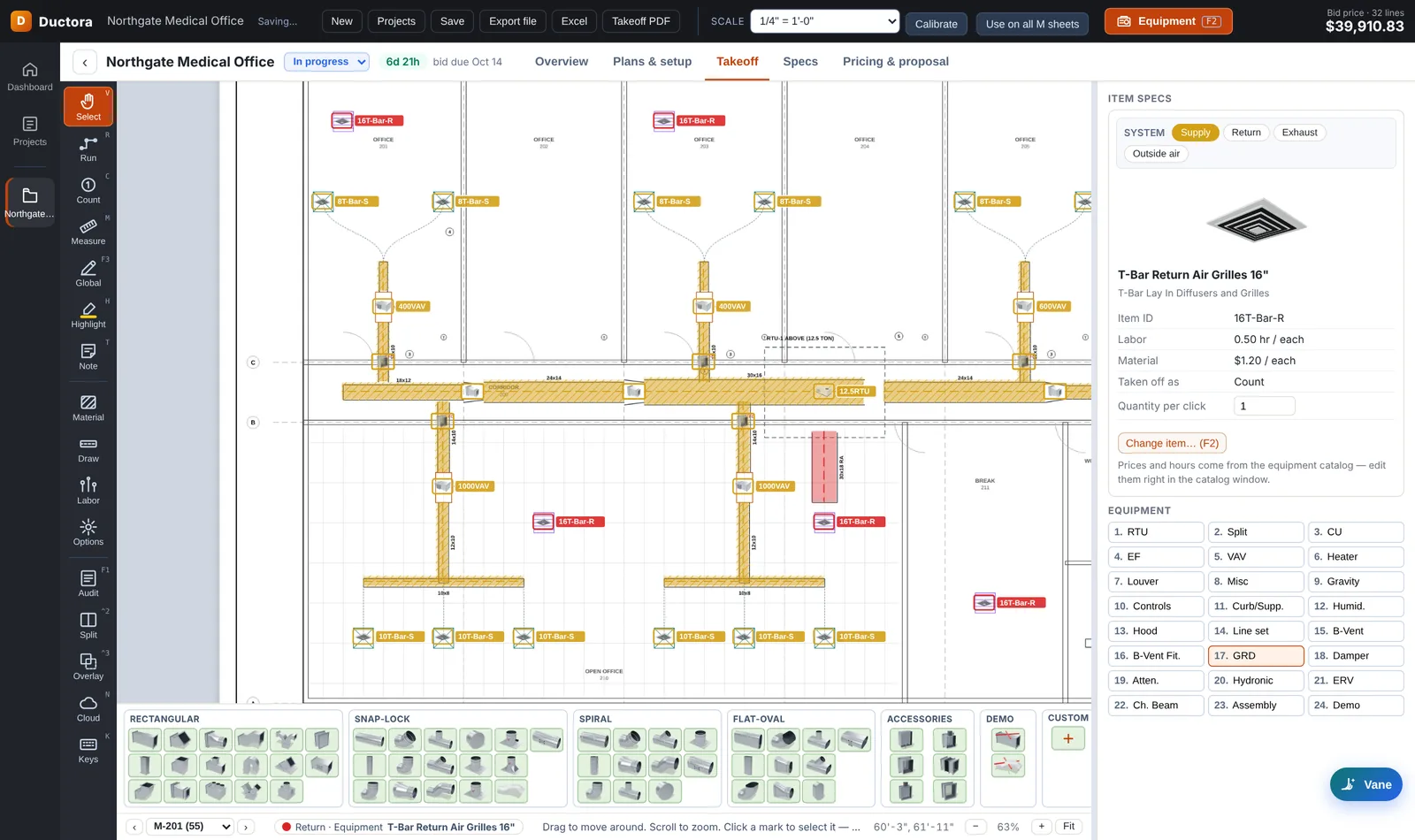The width and height of the screenshot is (1415, 840).
Task: Select VAV equipment category
Action: tap(1256, 557)
